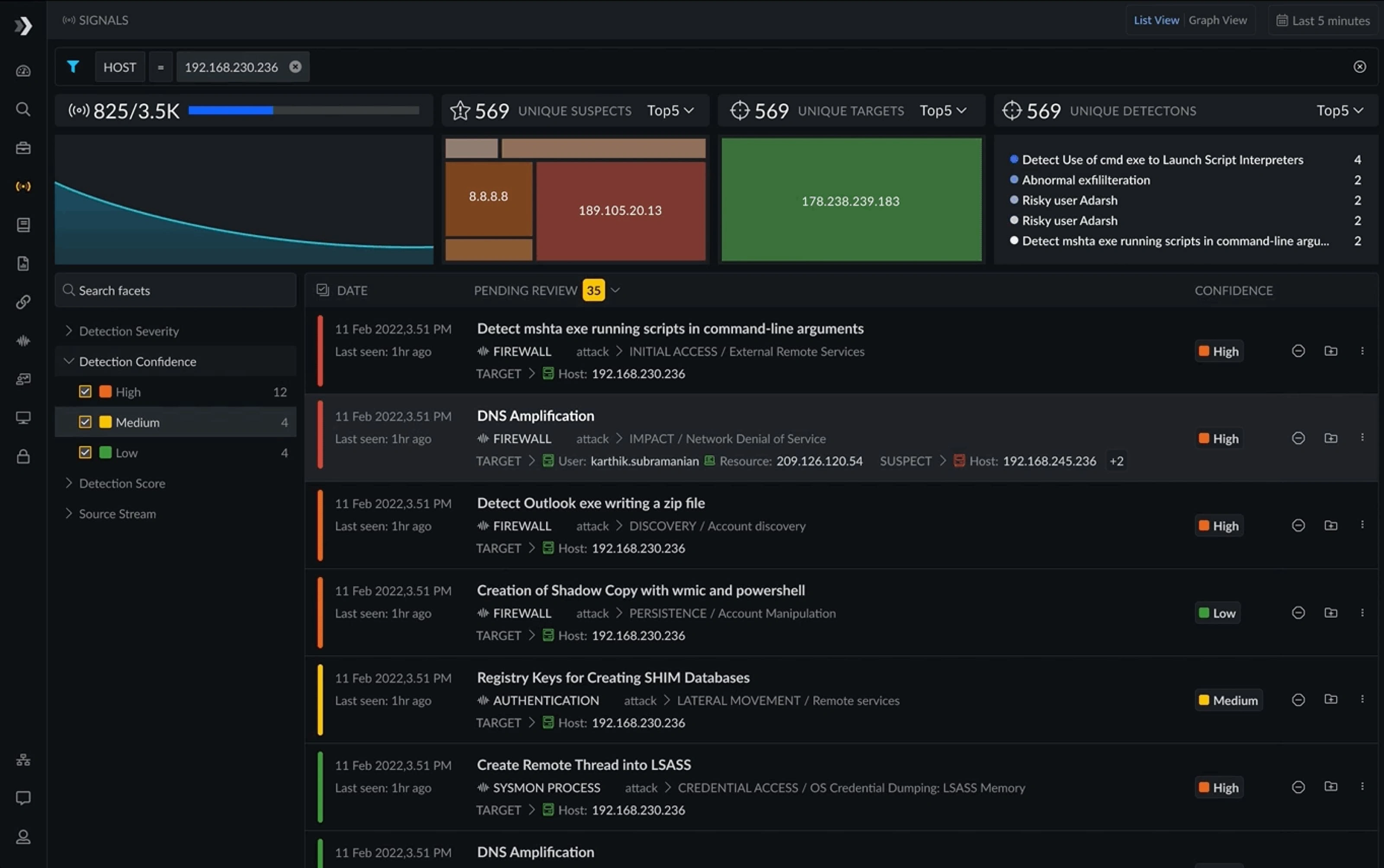Open Detect mshta exe running scripts signal title
The image size is (1384, 868).
[670, 329]
